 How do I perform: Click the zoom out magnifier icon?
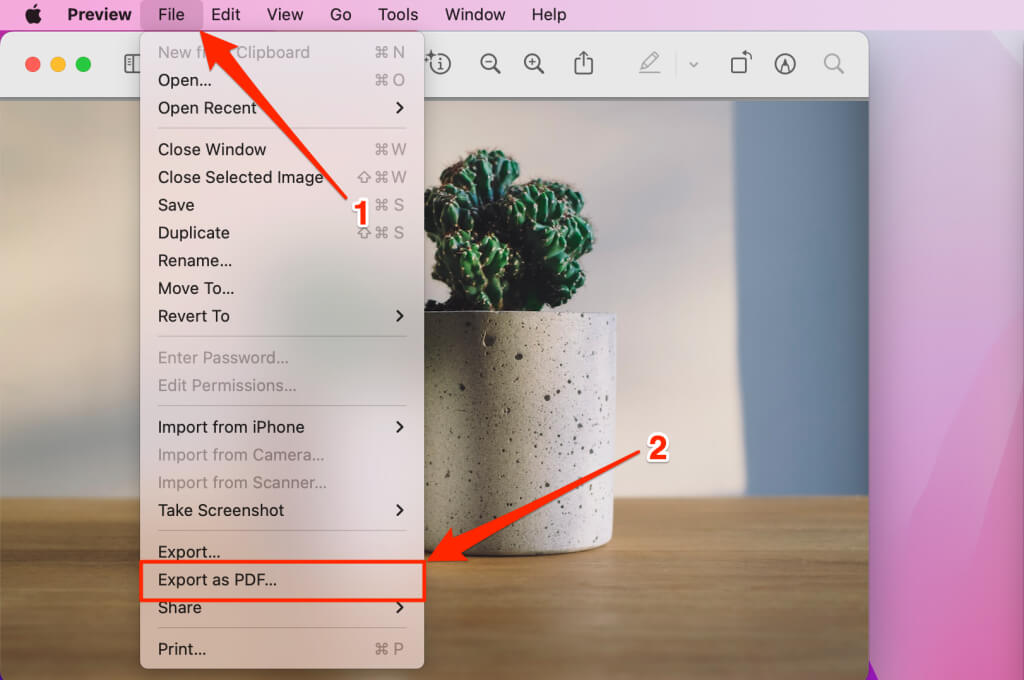tap(490, 64)
